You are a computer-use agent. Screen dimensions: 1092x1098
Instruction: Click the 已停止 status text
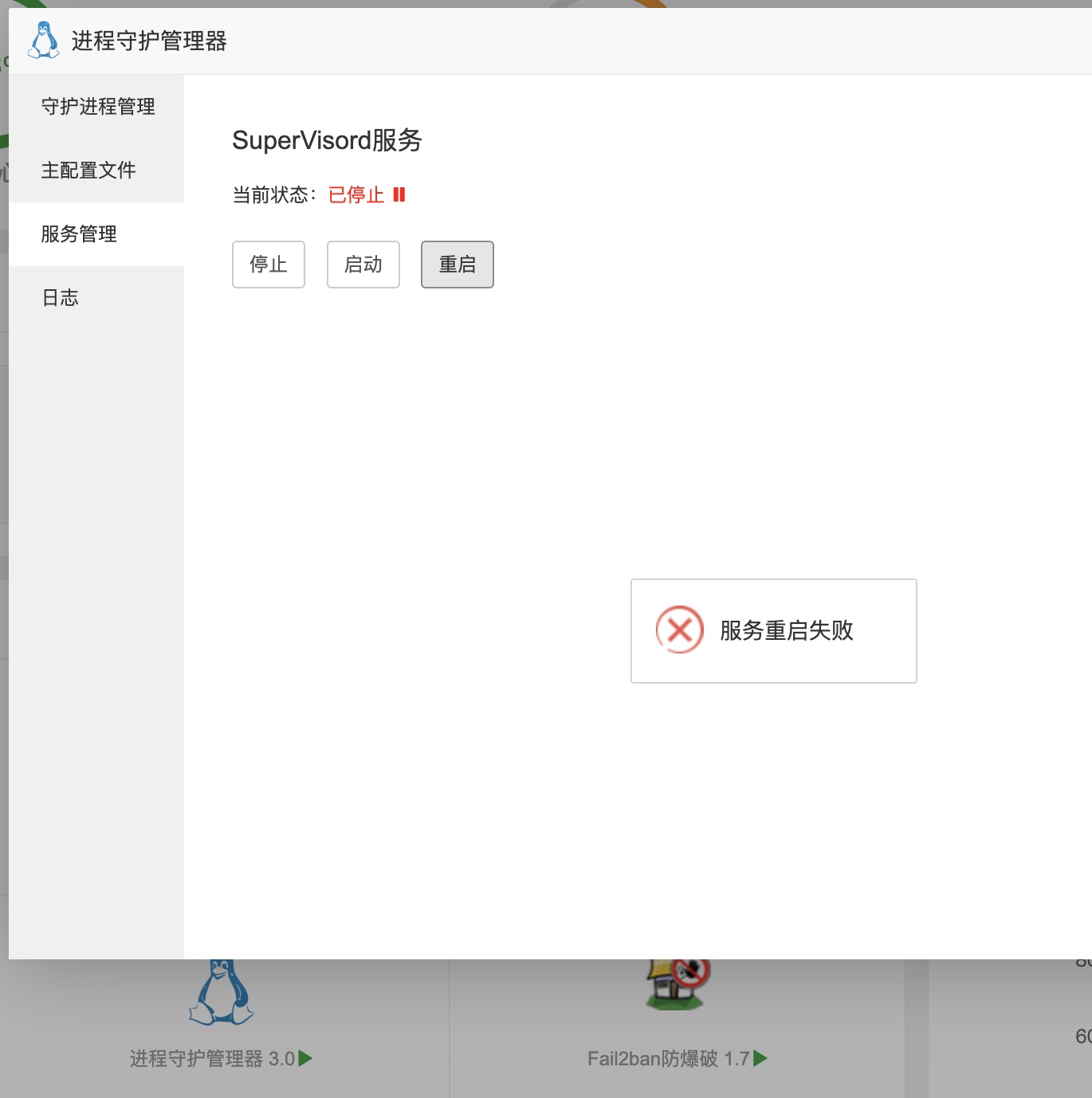tap(356, 194)
